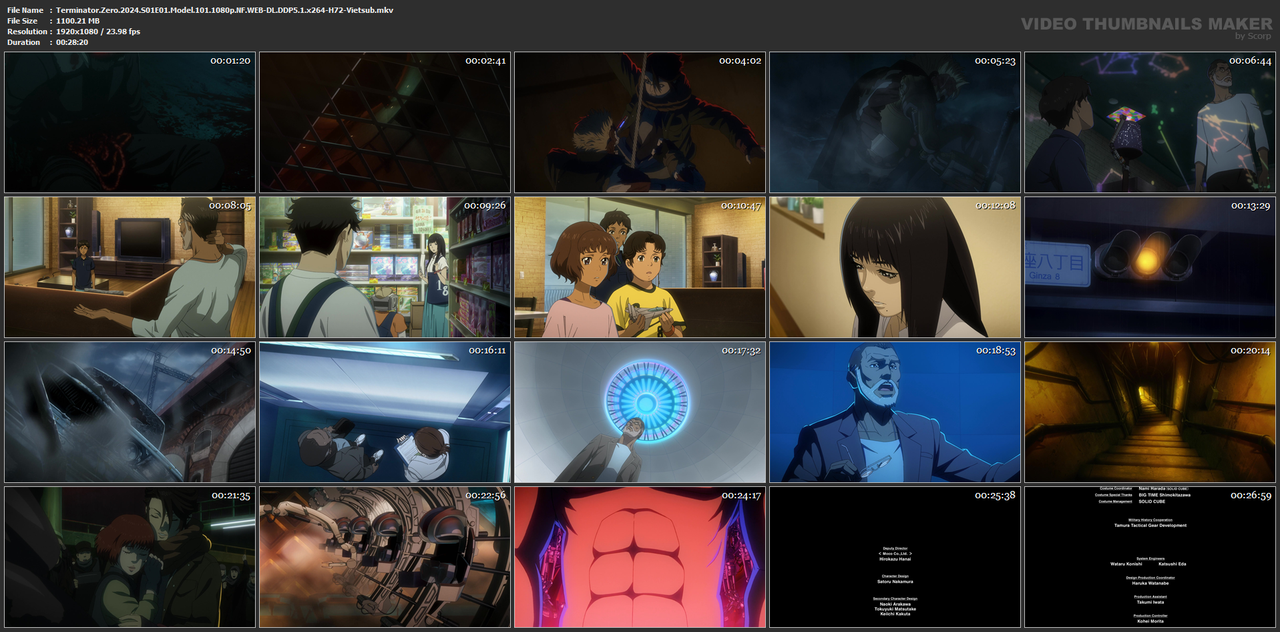Open the machinery tunnel thumbnail at 00:22:56
Image resolution: width=1280 pixels, height=632 pixels.
tap(385, 557)
